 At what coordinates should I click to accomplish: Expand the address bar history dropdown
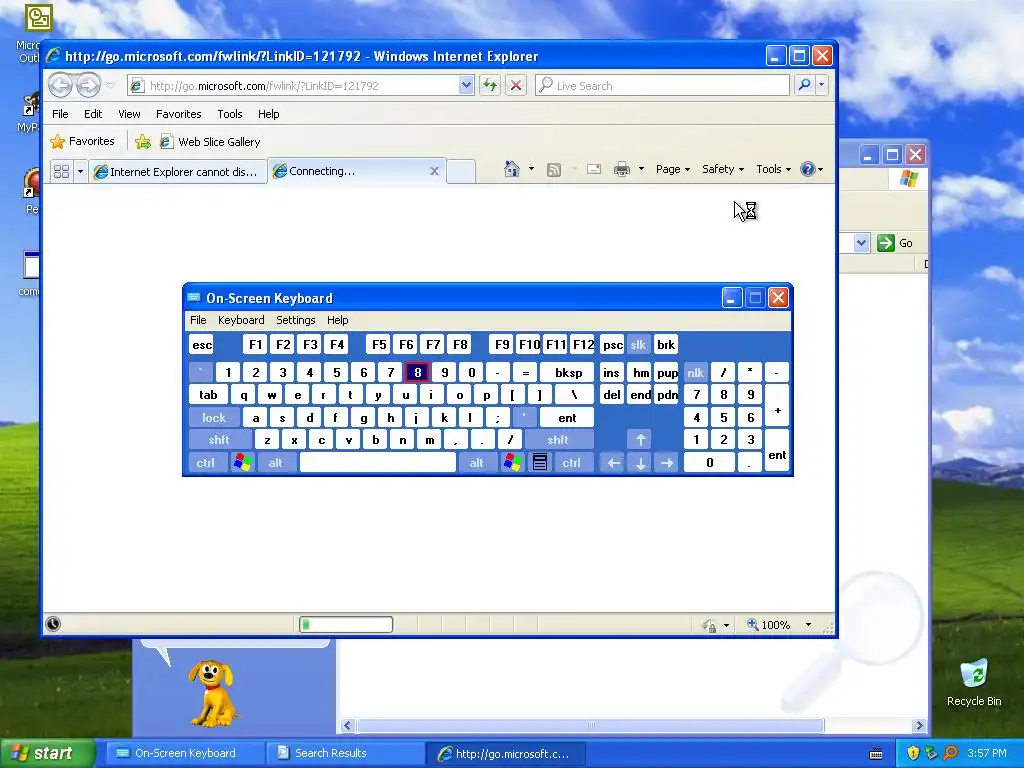point(466,85)
